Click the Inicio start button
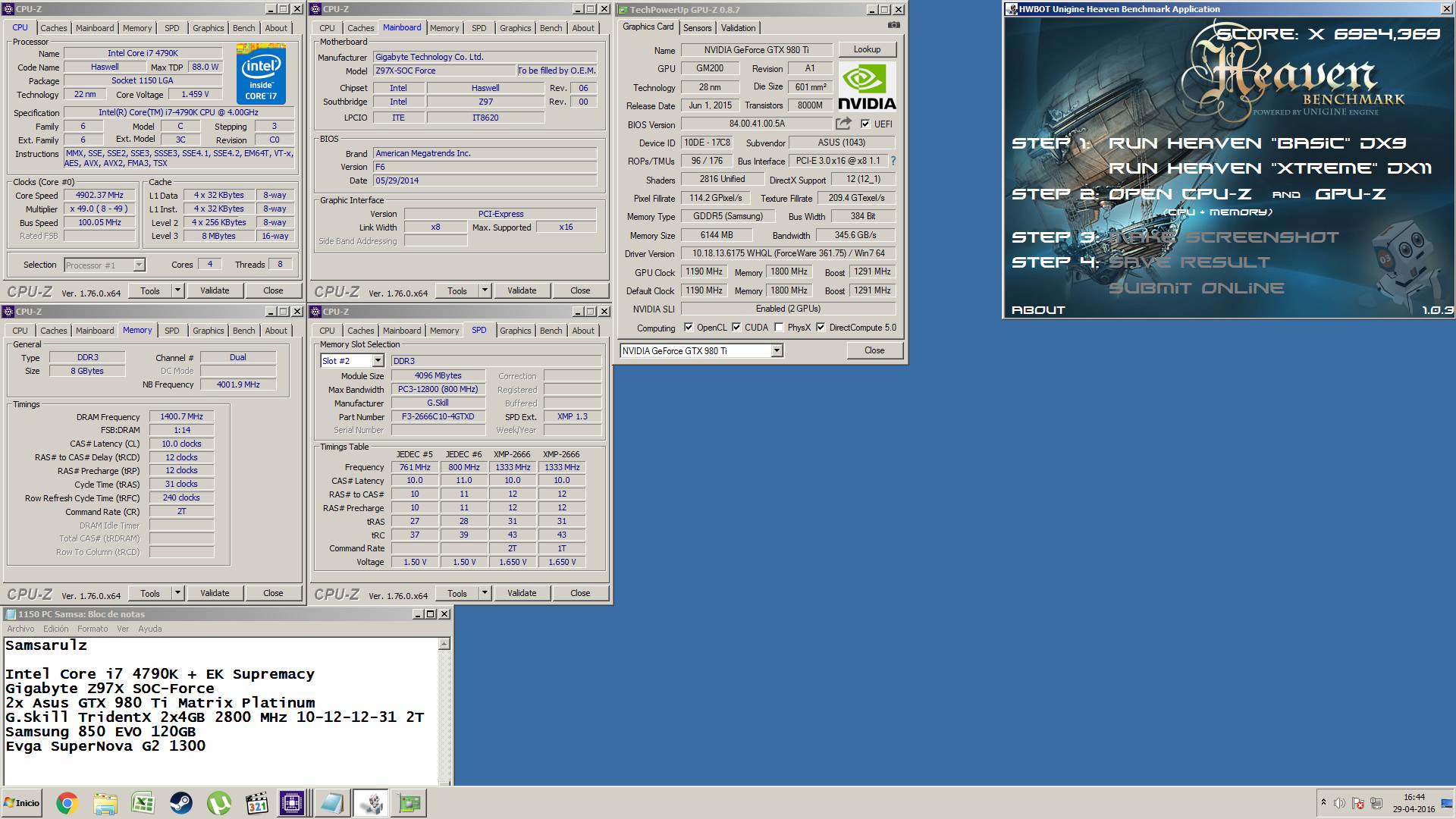The height and width of the screenshot is (819, 1456). pyautogui.click(x=21, y=803)
